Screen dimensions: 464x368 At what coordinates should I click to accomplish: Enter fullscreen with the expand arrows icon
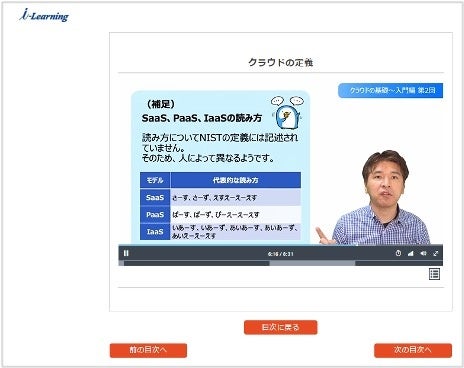(436, 253)
